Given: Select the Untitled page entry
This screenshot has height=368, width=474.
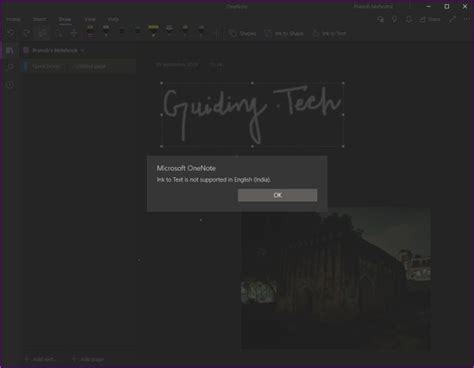Looking at the screenshot, I should pos(90,66).
